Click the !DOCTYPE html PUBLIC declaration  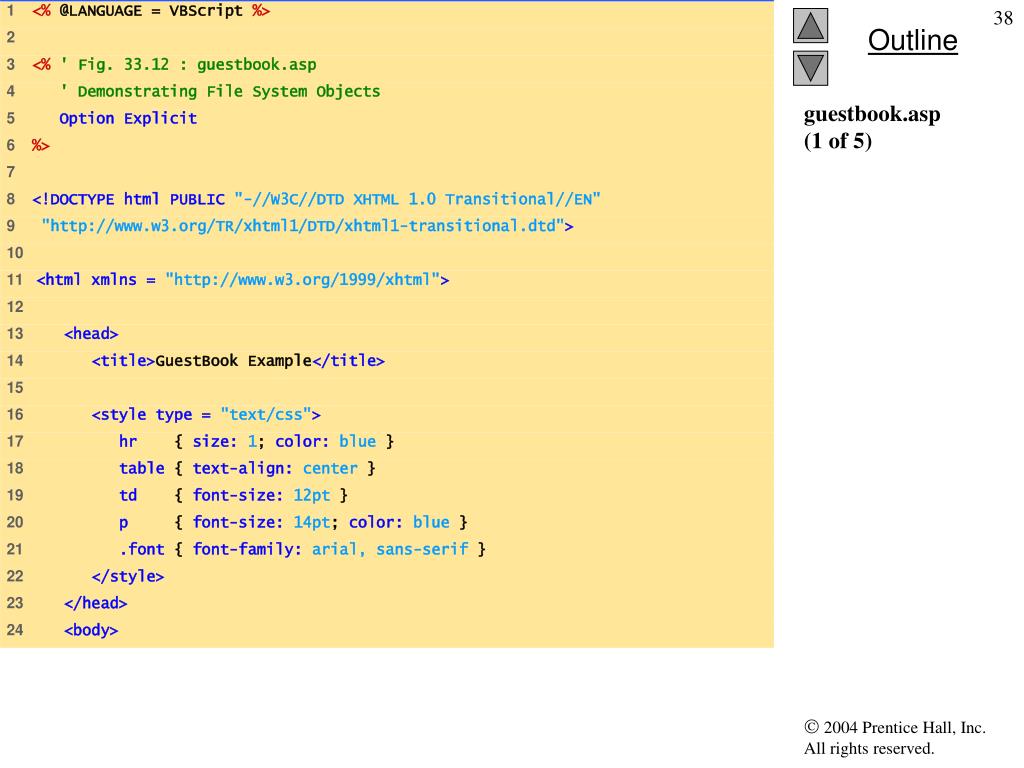[316, 199]
